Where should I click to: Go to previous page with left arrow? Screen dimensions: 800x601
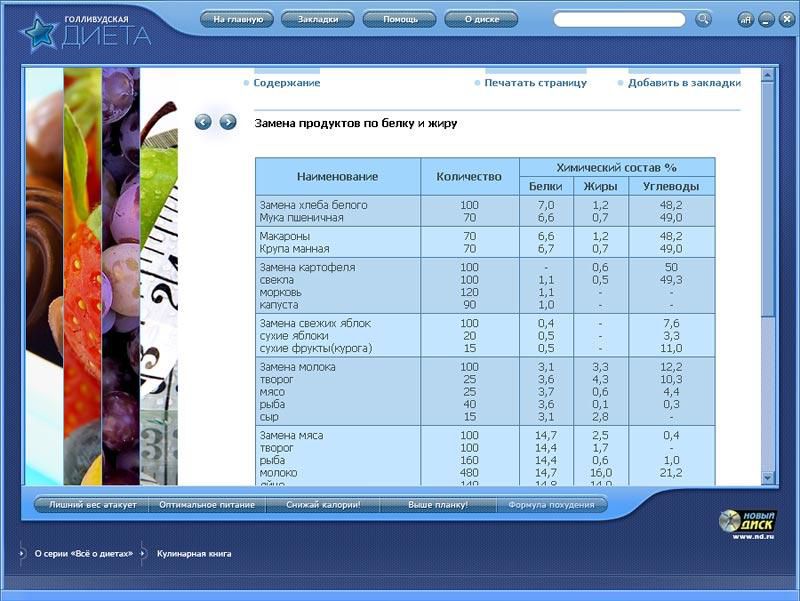pyautogui.click(x=203, y=122)
